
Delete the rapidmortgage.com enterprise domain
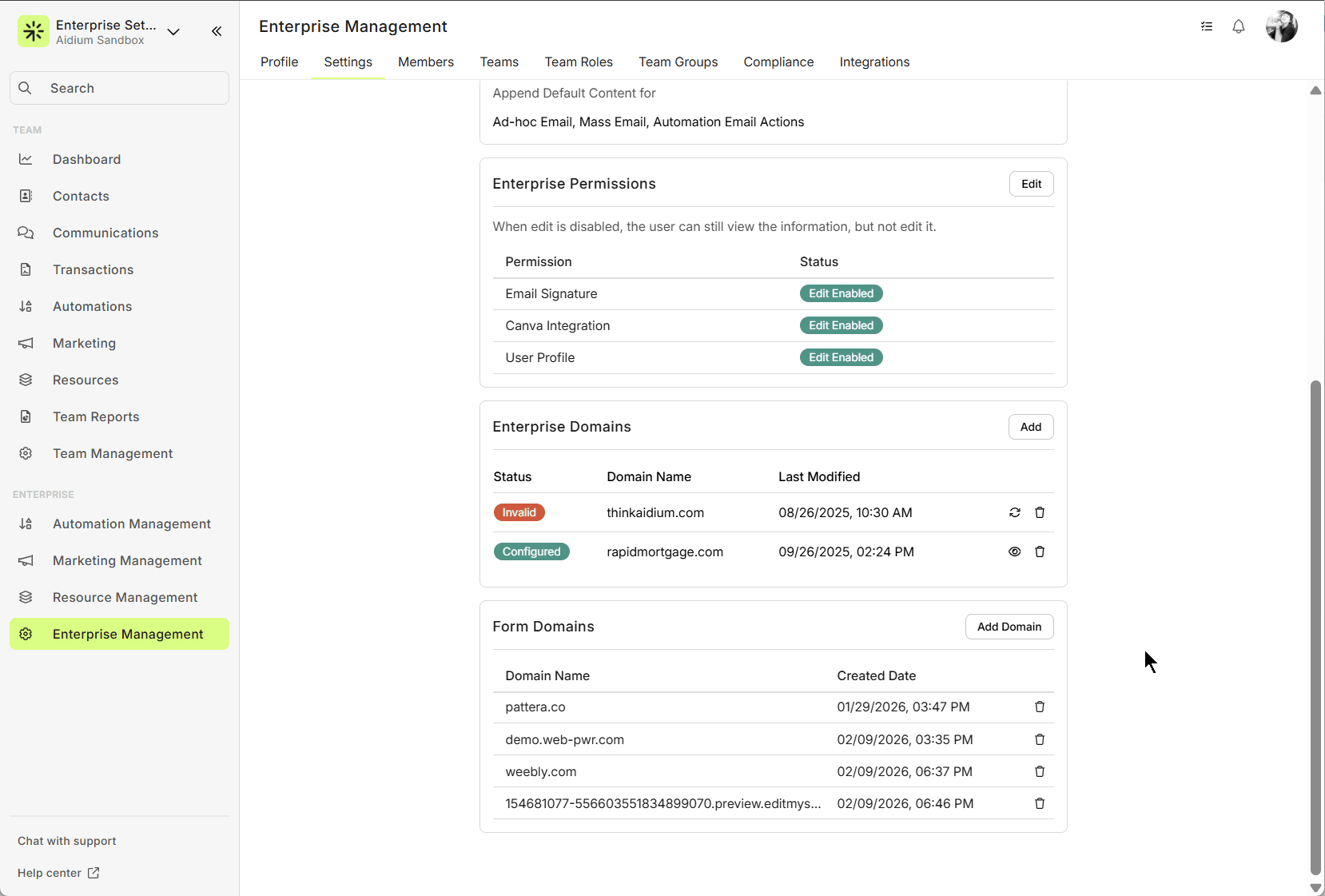pos(1040,552)
